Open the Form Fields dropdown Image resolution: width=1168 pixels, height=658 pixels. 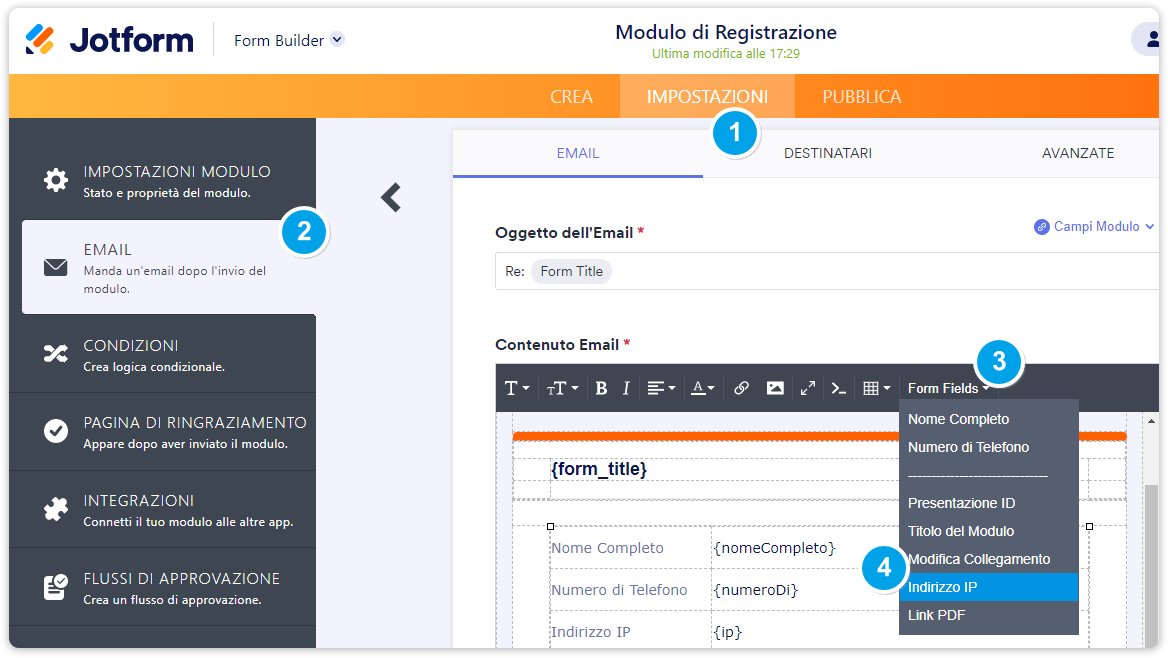(948, 388)
